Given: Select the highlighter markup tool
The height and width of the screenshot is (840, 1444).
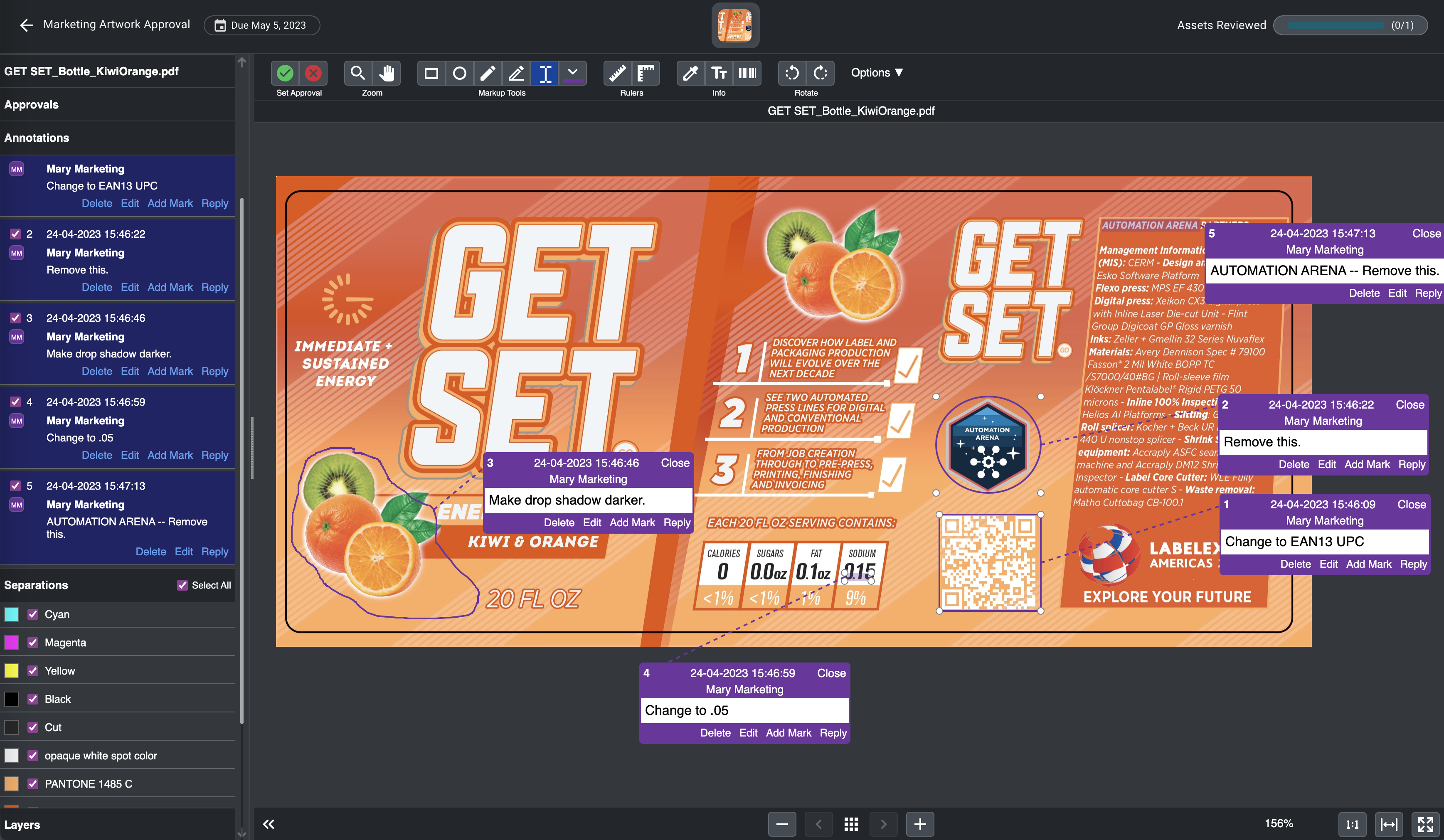Looking at the screenshot, I should pos(516,73).
